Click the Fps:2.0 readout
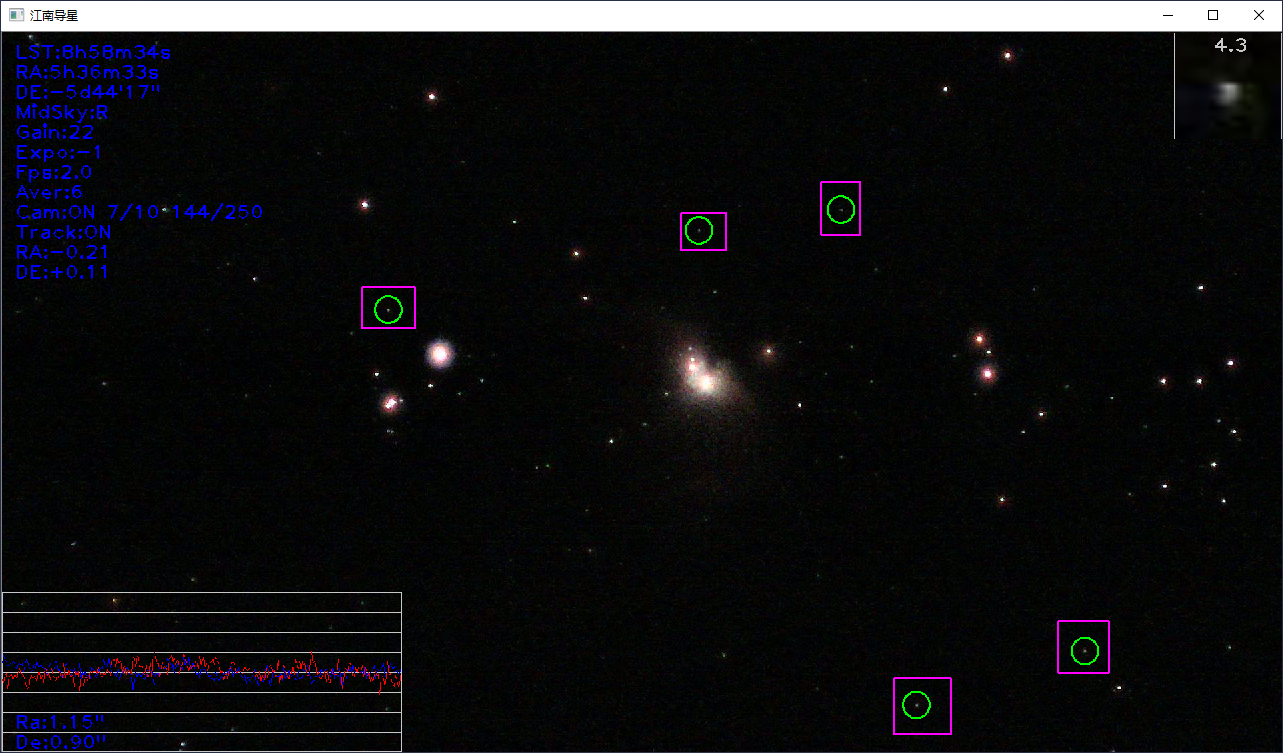1283x753 pixels. tap(54, 173)
